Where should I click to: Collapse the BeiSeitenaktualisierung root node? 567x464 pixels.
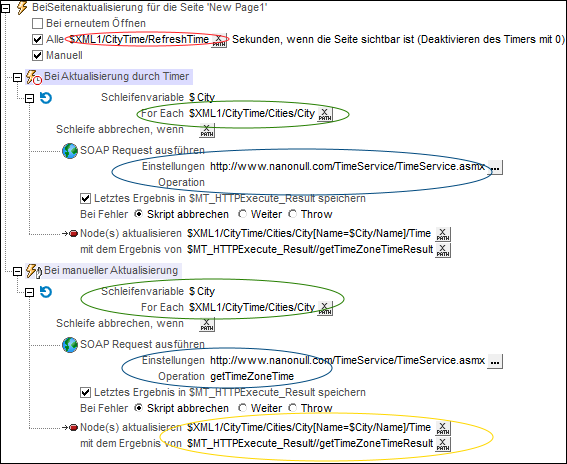click(x=5, y=8)
